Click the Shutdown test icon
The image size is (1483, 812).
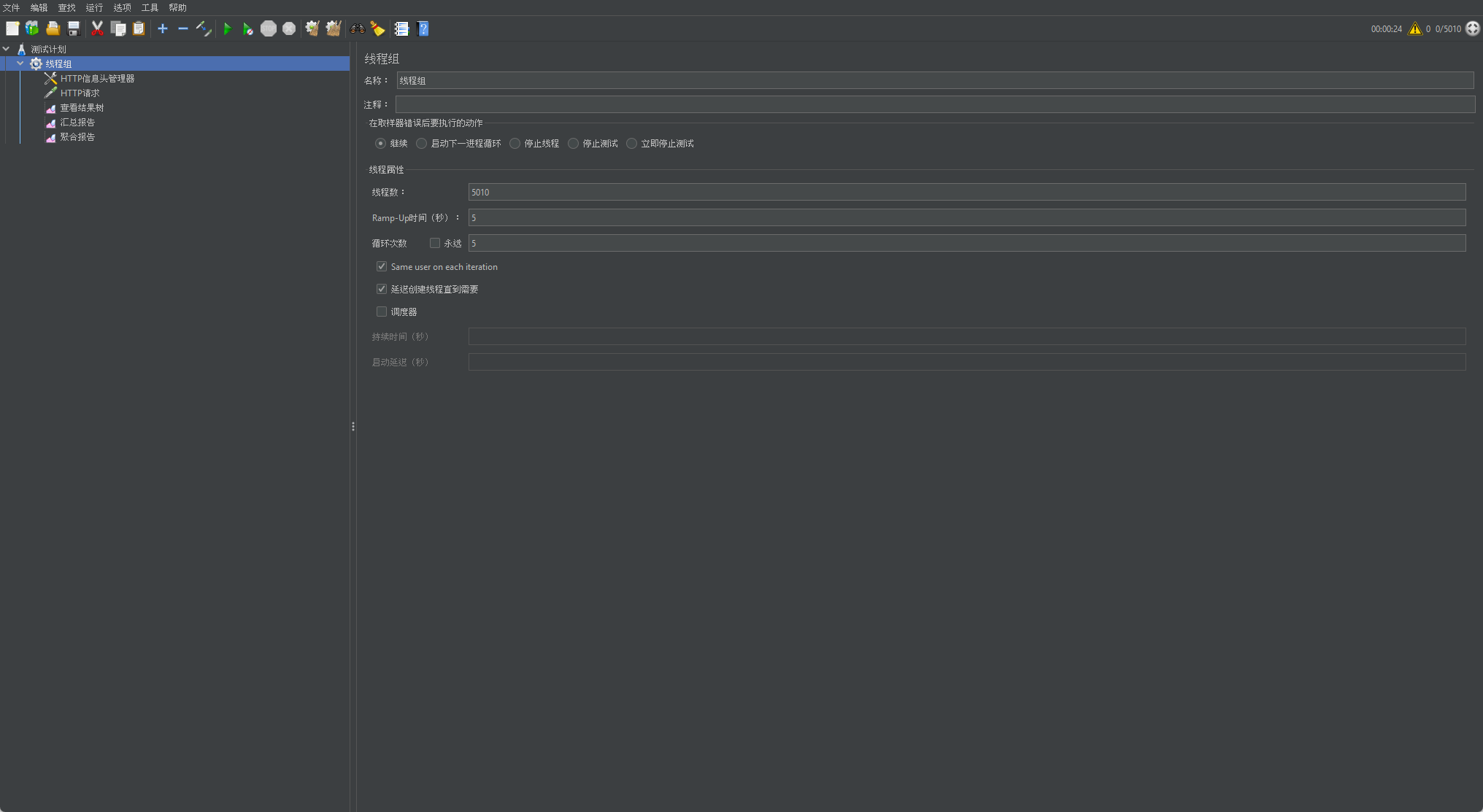(289, 28)
